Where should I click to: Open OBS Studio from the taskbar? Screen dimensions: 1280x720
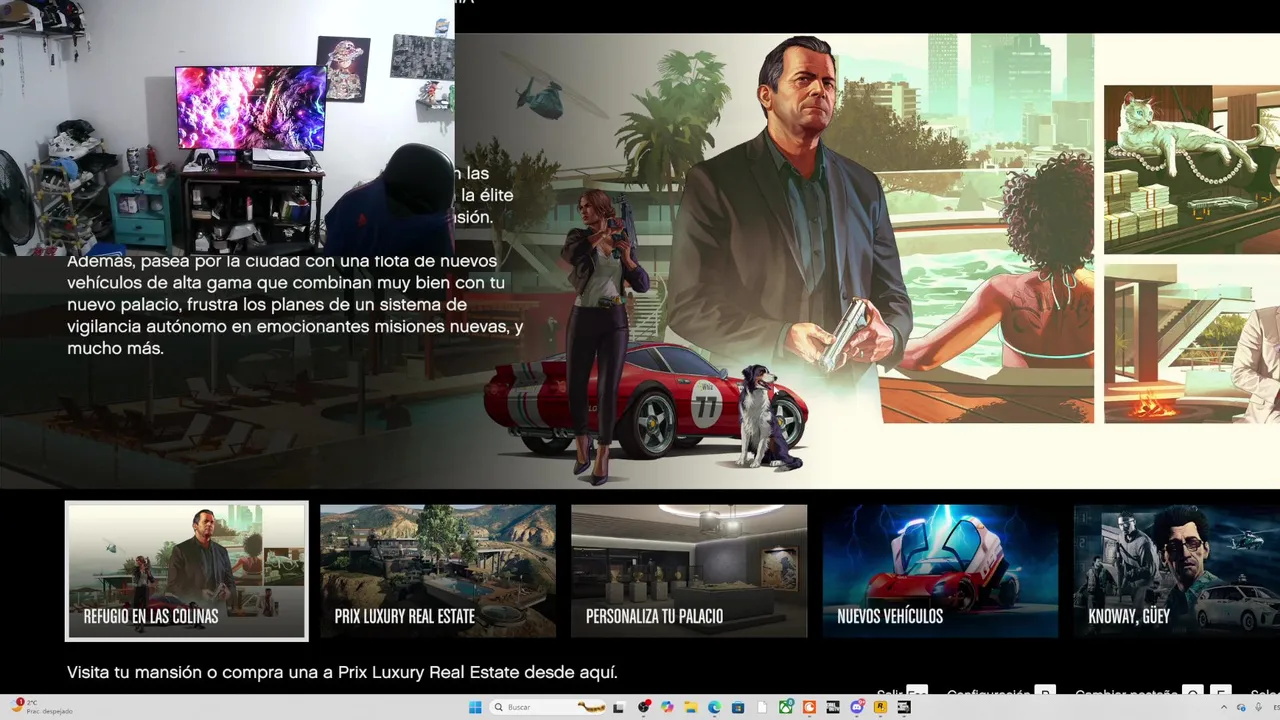[644, 707]
